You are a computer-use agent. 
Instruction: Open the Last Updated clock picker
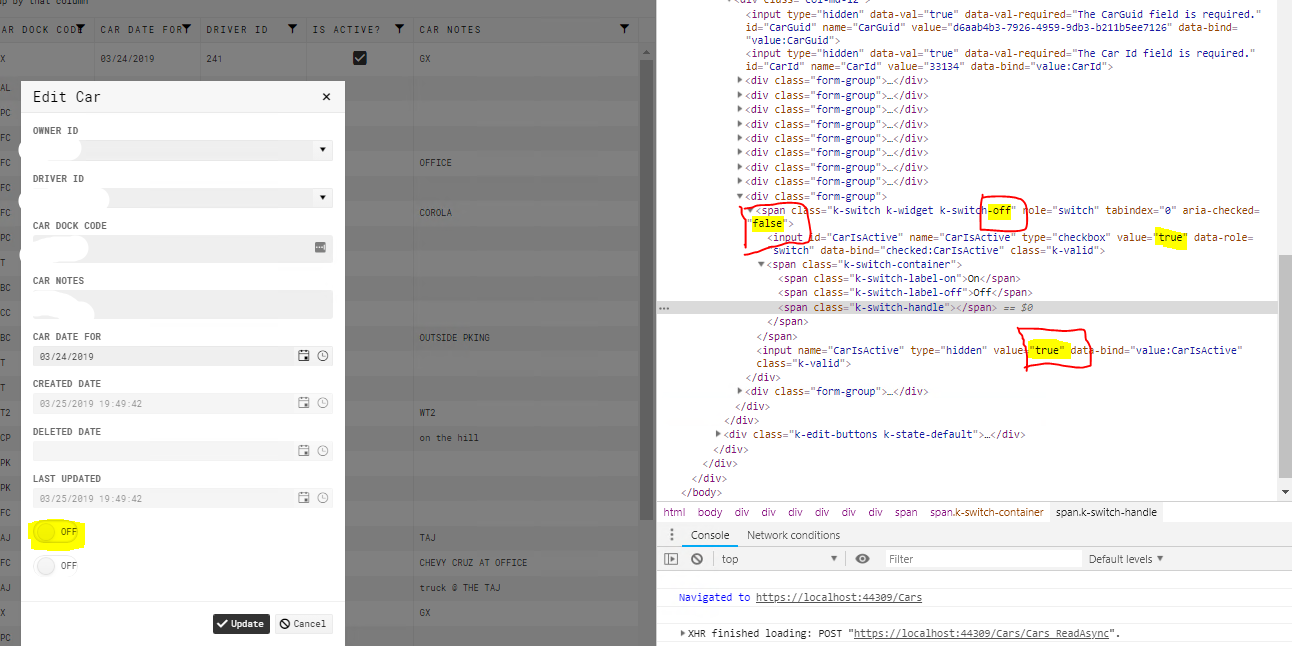tap(323, 498)
